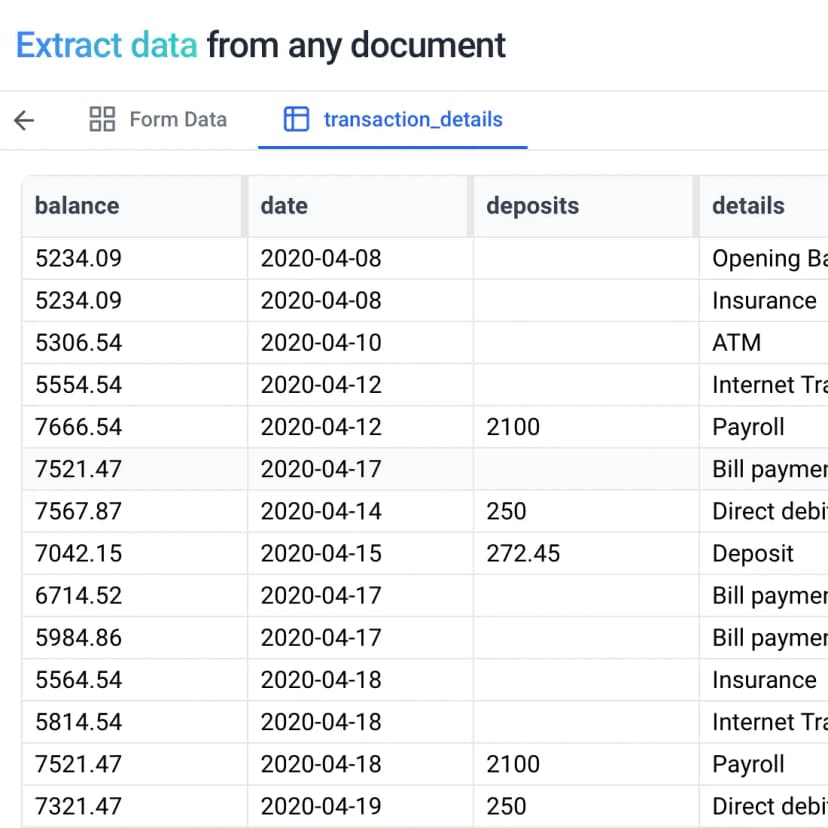828x828 pixels.
Task: Click balance cell 7321.47
Action: tap(135, 806)
